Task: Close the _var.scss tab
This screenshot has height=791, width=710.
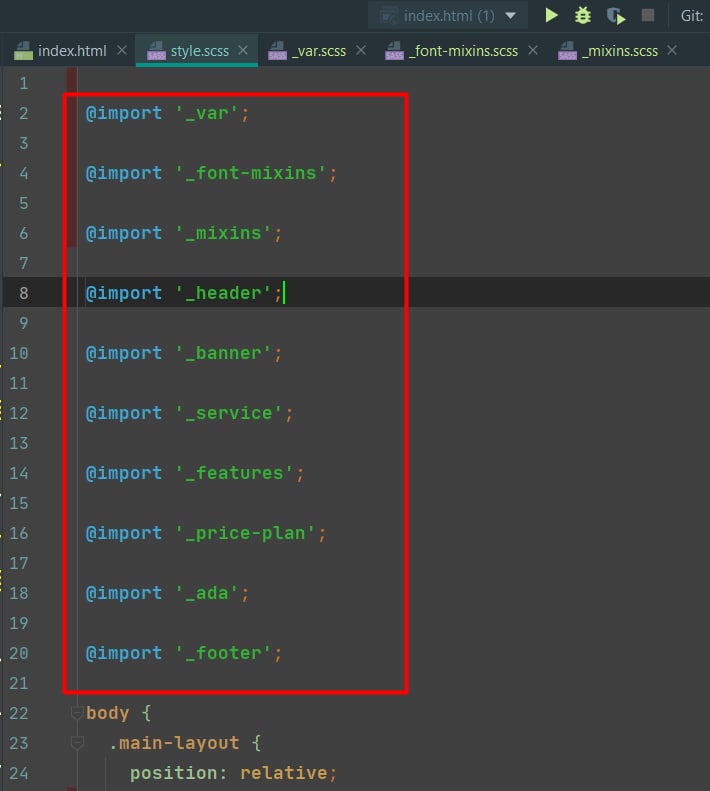Action: point(361,50)
